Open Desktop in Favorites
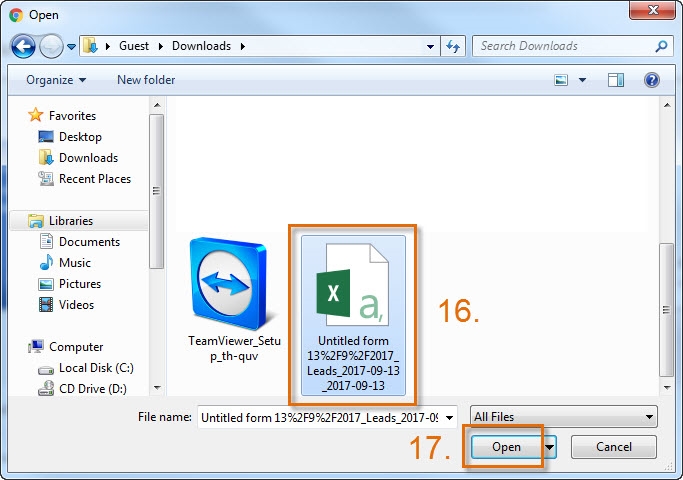Image resolution: width=683 pixels, height=480 pixels. tap(80, 137)
